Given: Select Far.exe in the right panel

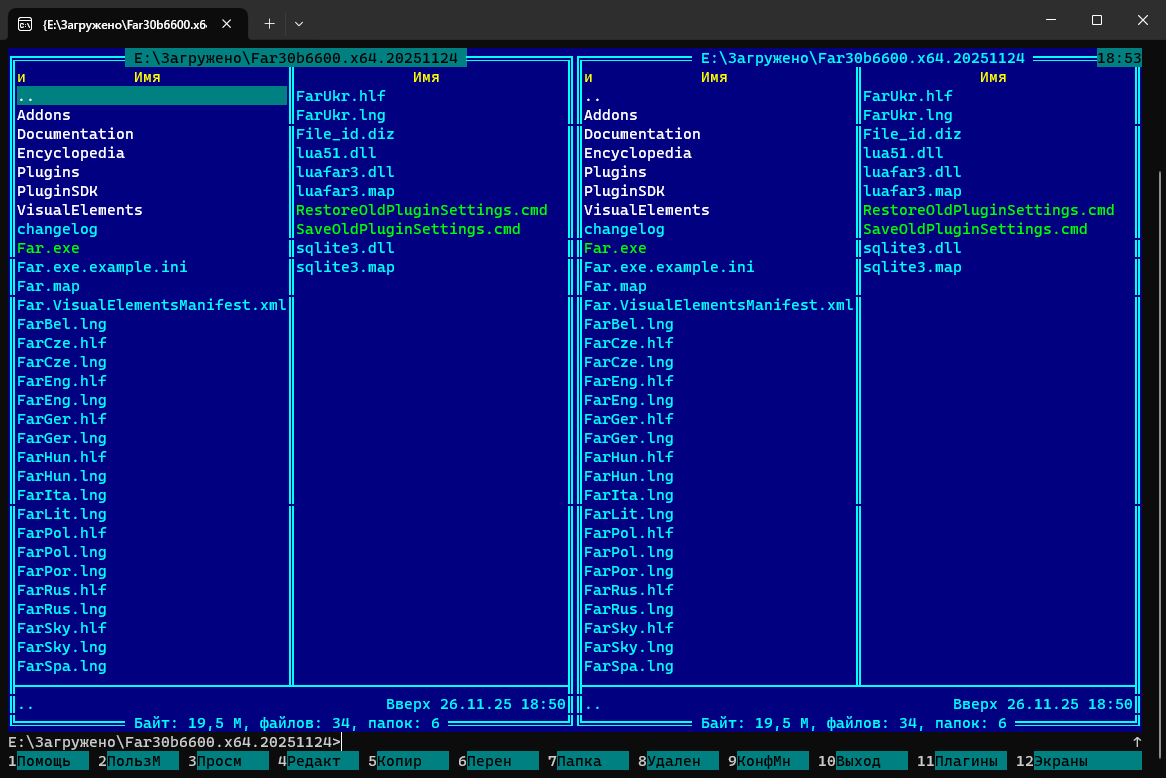Looking at the screenshot, I should point(615,248).
